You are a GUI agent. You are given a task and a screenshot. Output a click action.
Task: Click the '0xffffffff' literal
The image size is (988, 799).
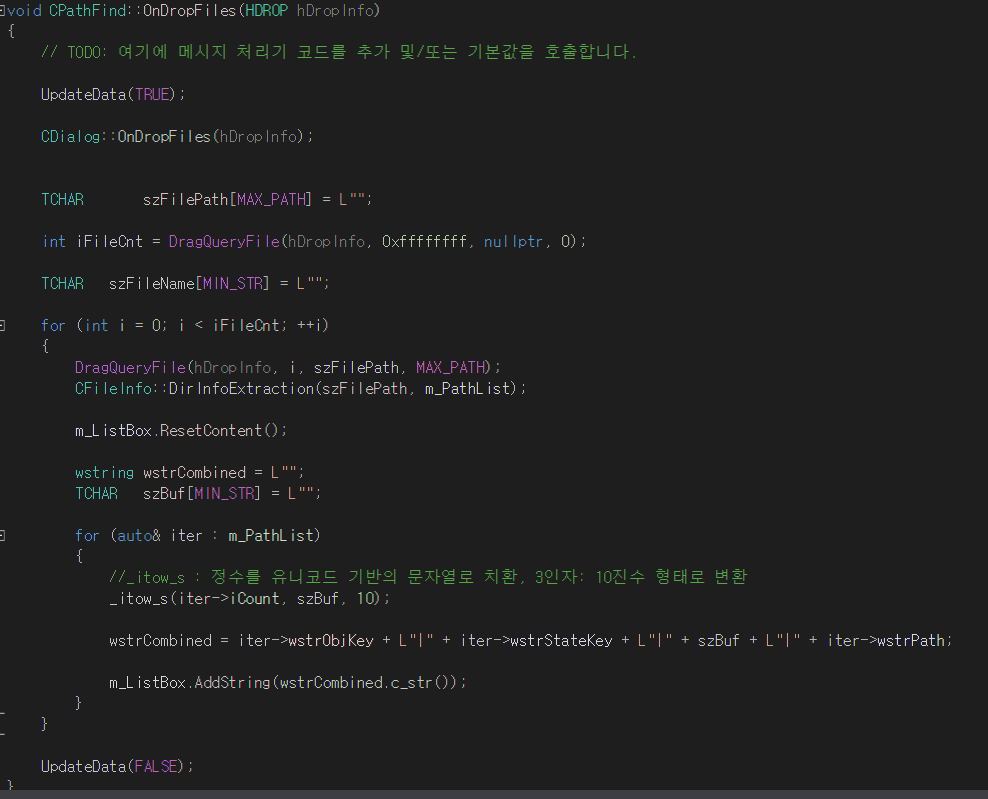click(425, 241)
